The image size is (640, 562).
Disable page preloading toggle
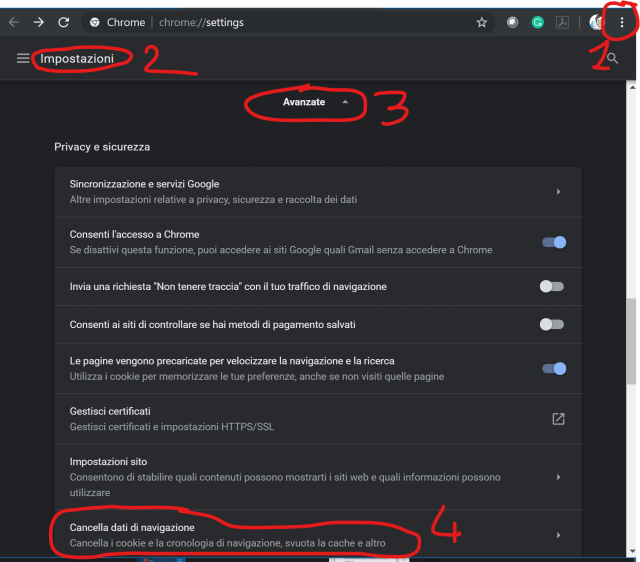(x=553, y=368)
